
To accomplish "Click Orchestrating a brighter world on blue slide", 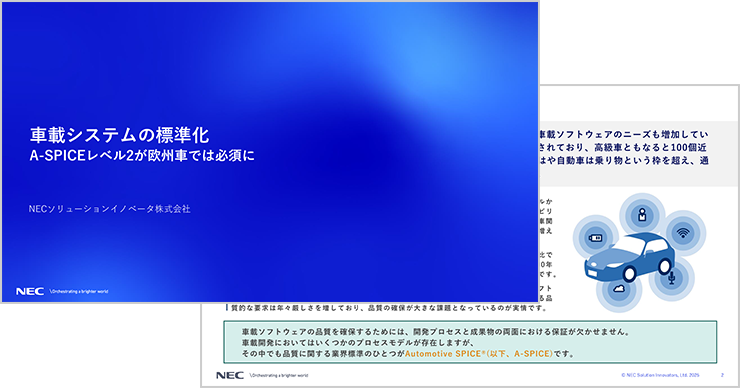I will click(79, 292).
